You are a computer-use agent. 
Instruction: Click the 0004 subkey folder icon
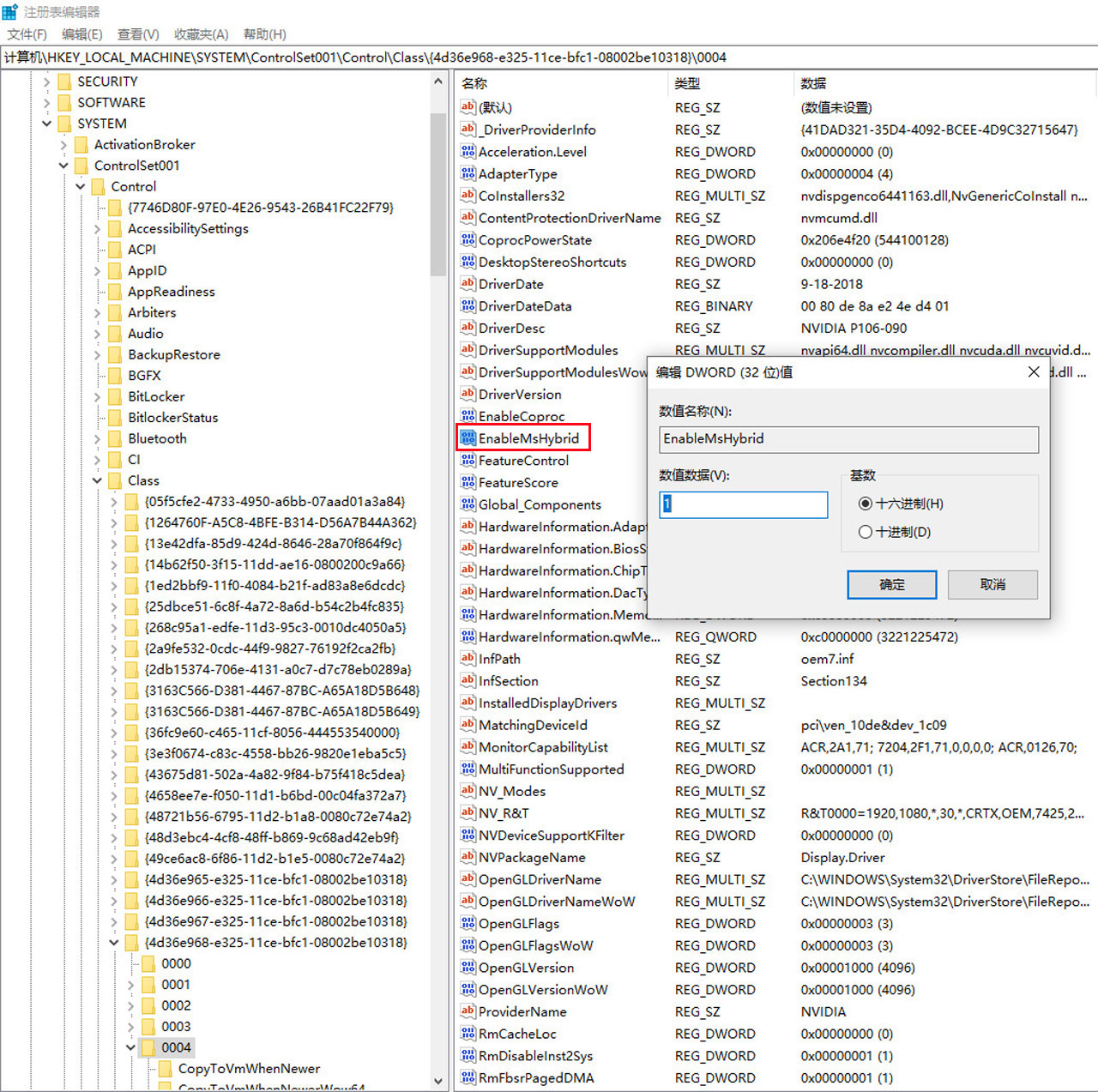(148, 1047)
